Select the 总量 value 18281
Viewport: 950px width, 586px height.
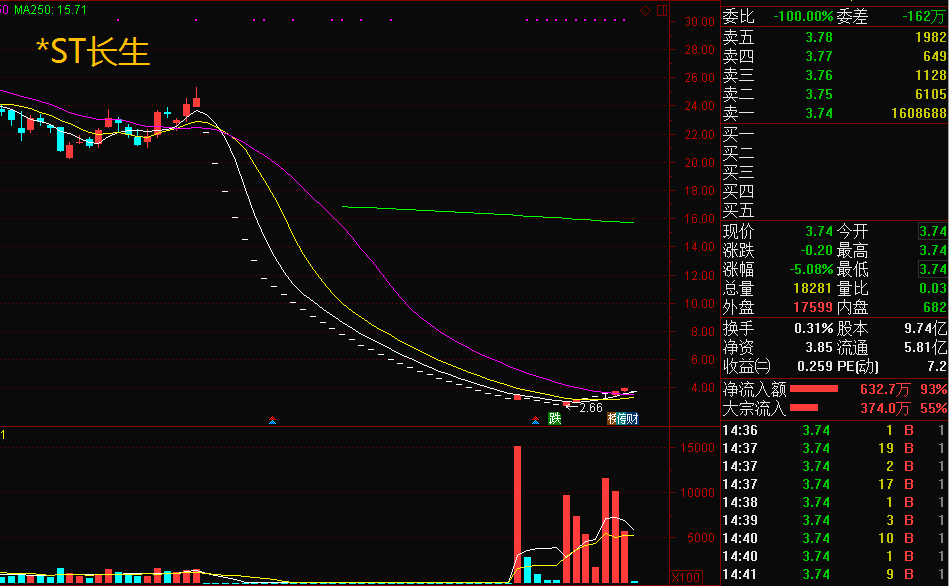[812, 288]
